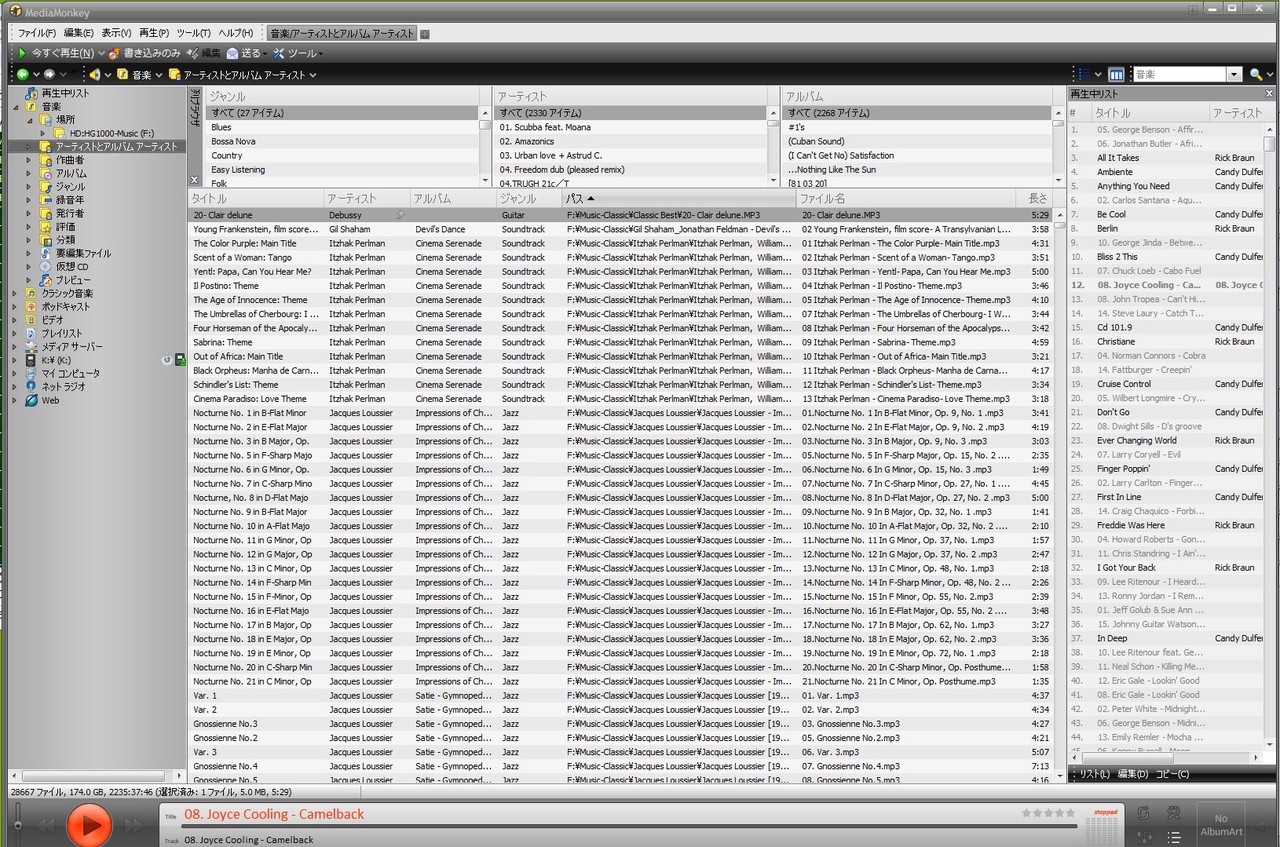Open the ツール(T) menu in the menu bar
This screenshot has height=847, width=1280.
[x=194, y=33]
